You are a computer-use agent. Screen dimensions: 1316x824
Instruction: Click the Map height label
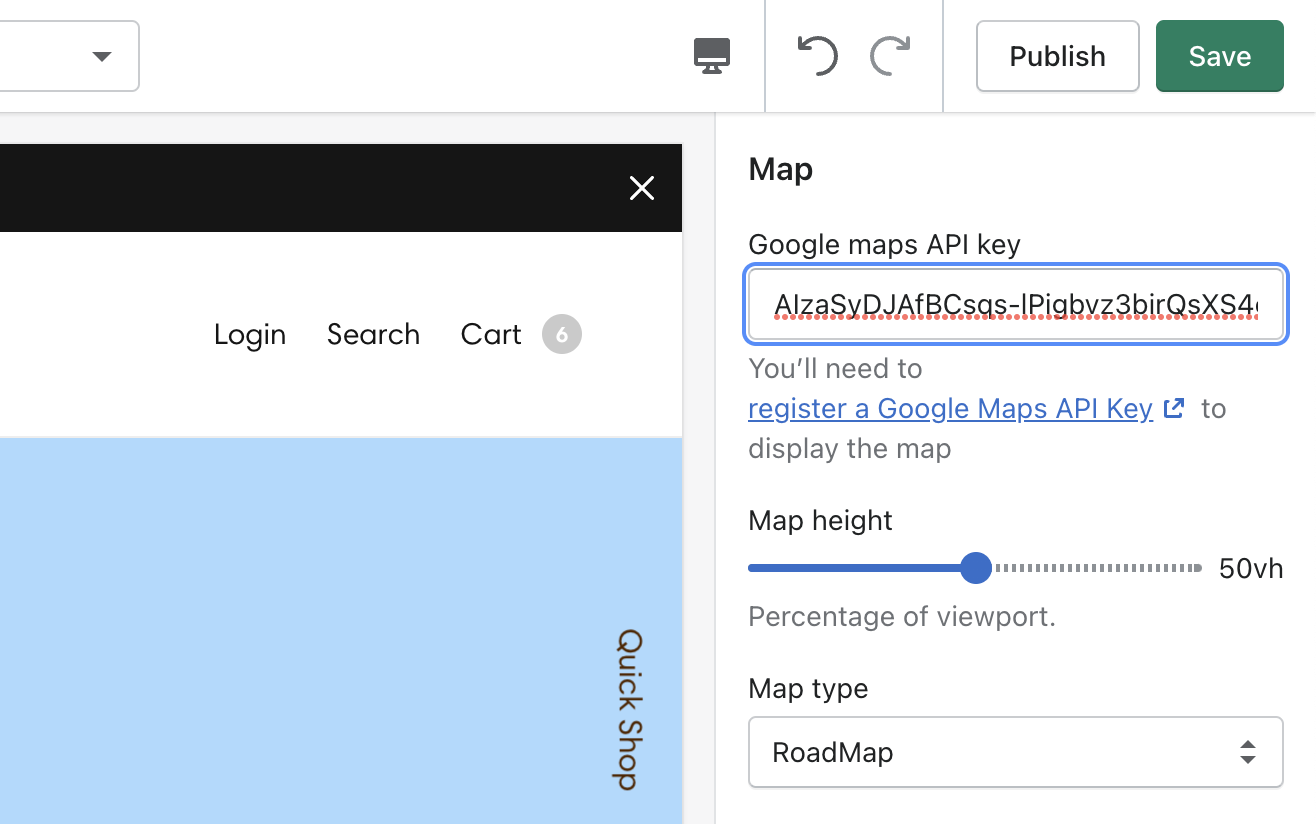point(820,520)
